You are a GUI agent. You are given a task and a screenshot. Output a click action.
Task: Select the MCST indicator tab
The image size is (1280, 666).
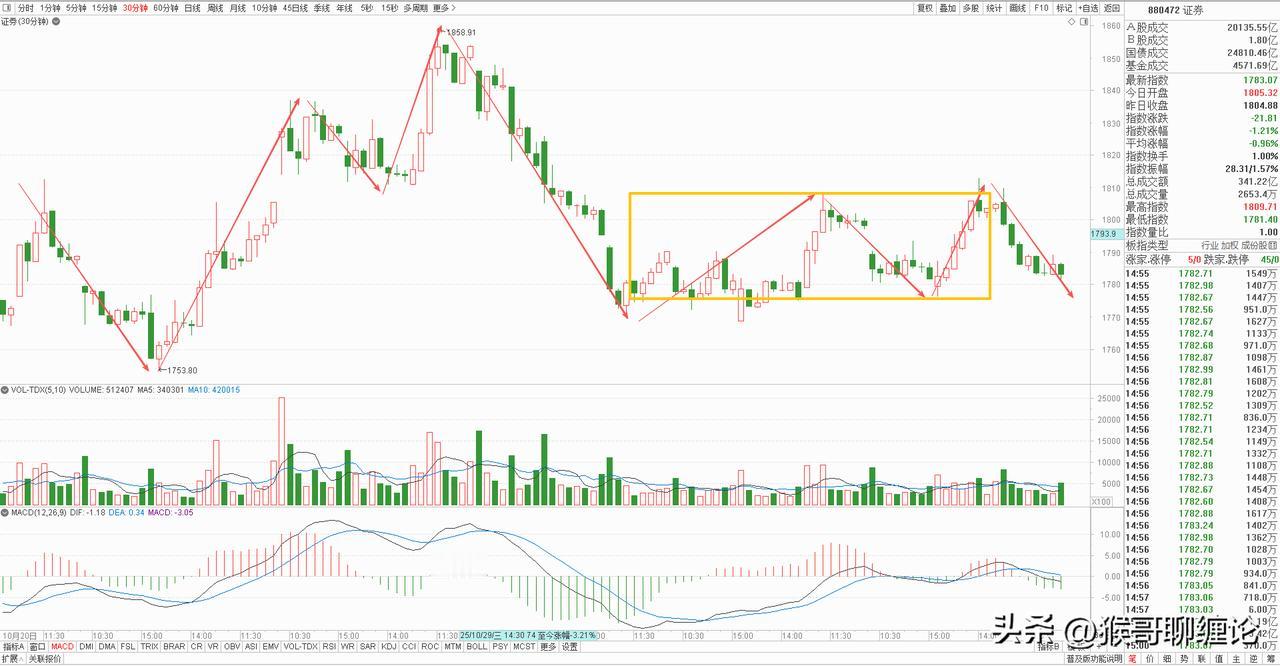pos(524,647)
